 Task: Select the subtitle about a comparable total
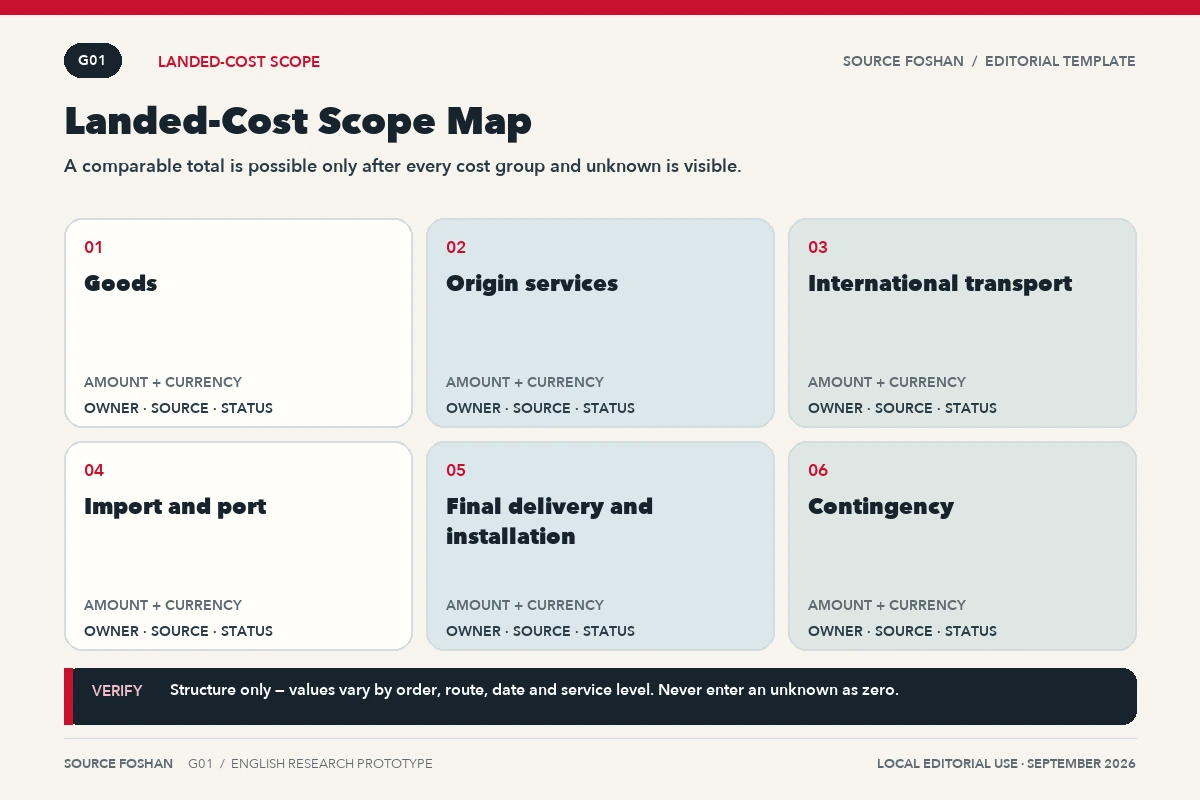[403, 166]
